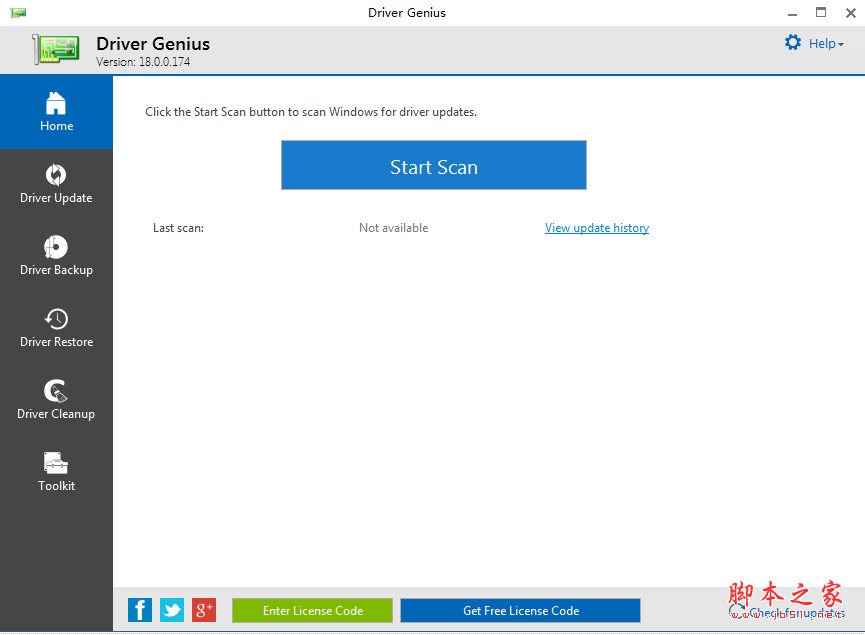Click Get Free License Code button

[x=521, y=610]
